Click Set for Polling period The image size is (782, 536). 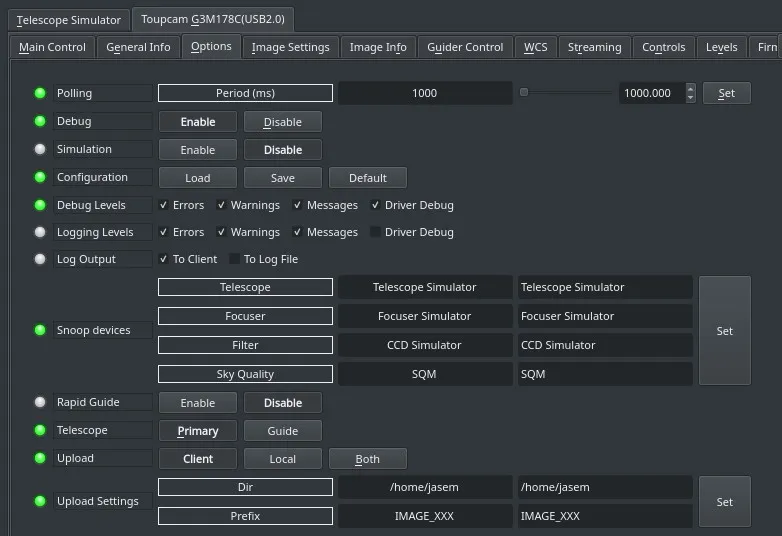click(726, 93)
